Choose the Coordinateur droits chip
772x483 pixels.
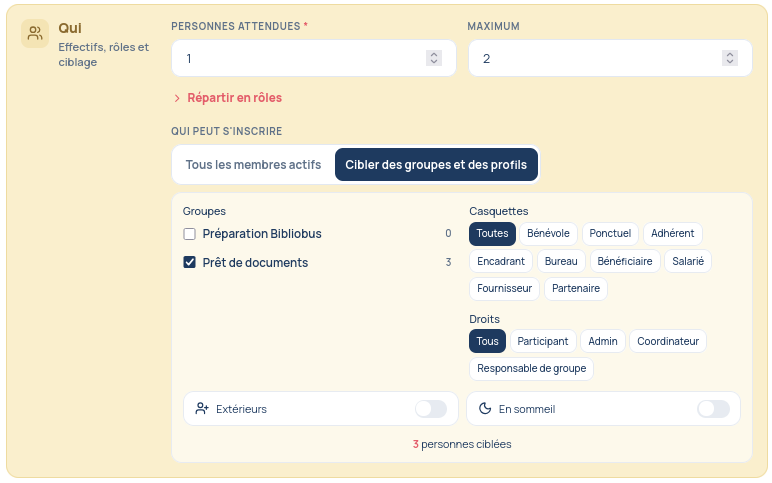point(668,341)
